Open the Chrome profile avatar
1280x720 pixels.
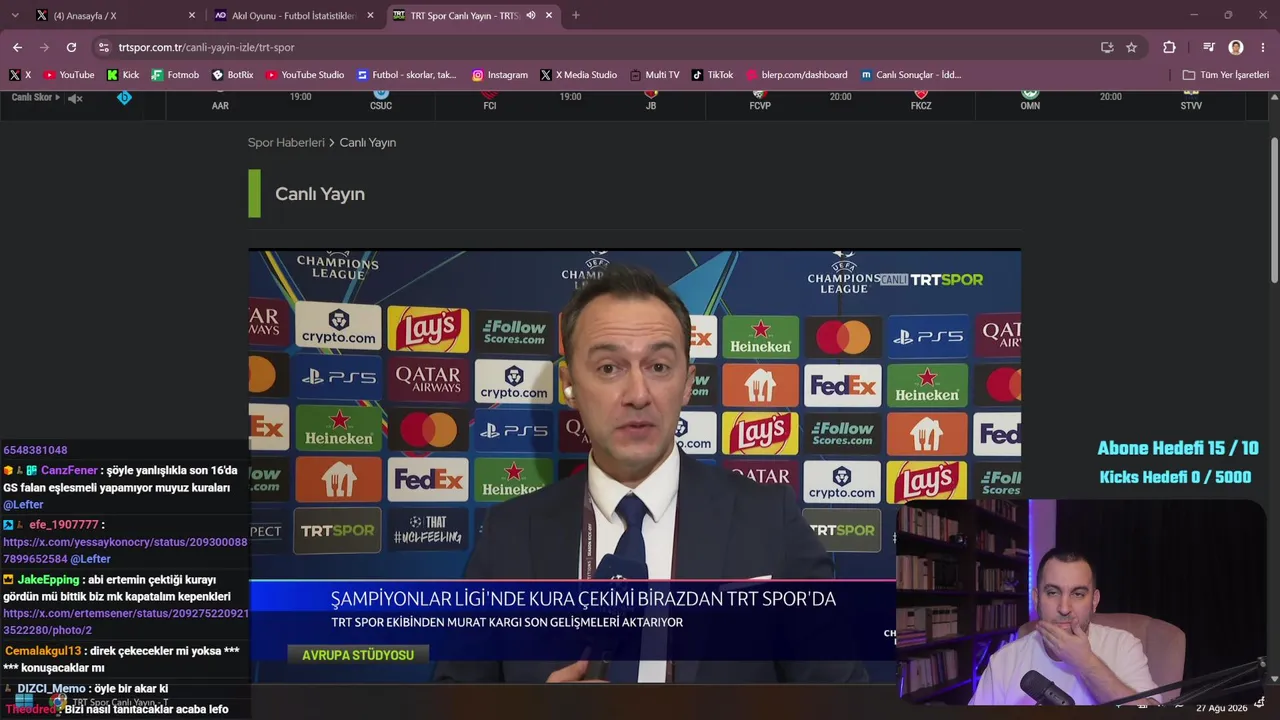click(1236, 47)
